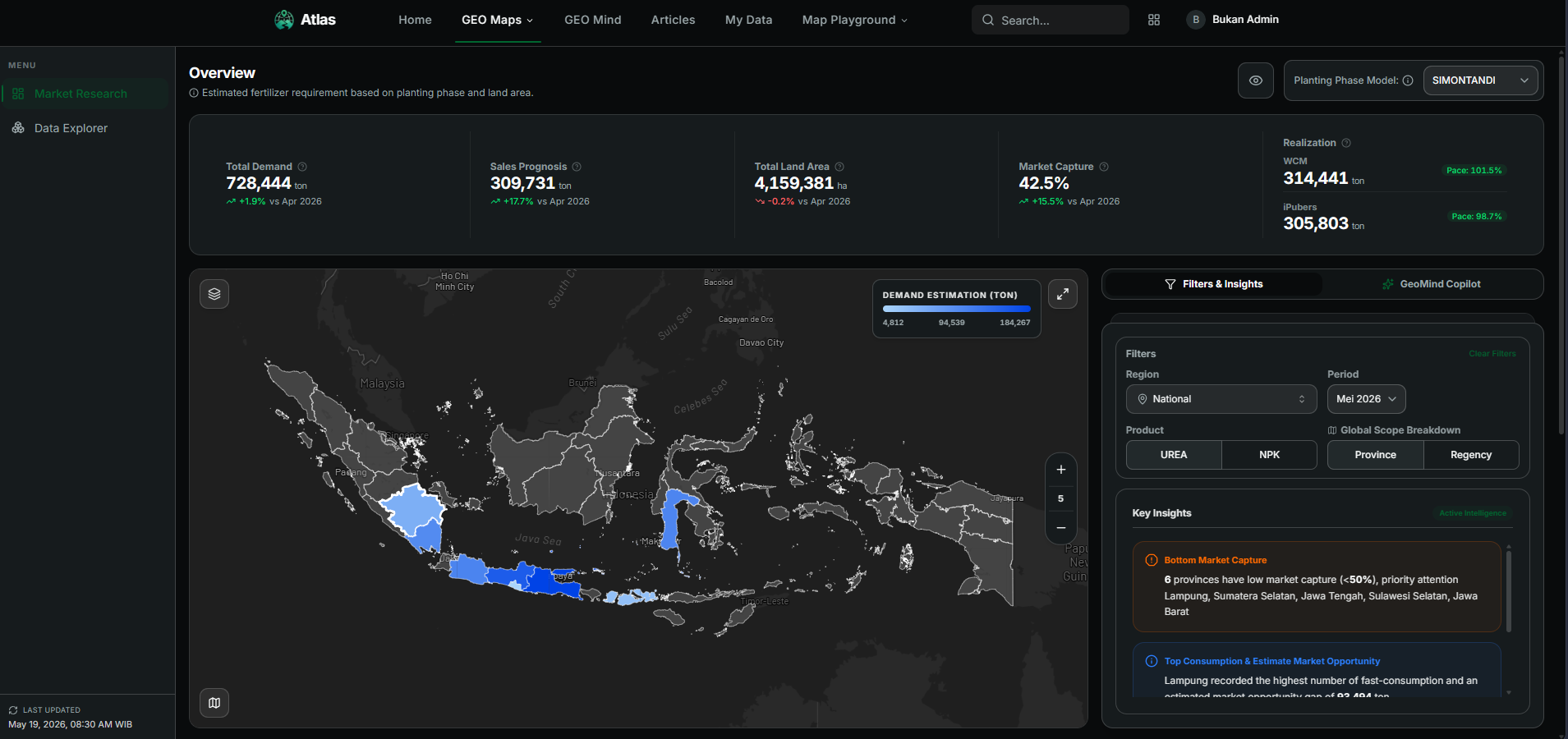This screenshot has height=739, width=1568.
Task: Click the Top Consumption info icon
Action: click(1152, 661)
